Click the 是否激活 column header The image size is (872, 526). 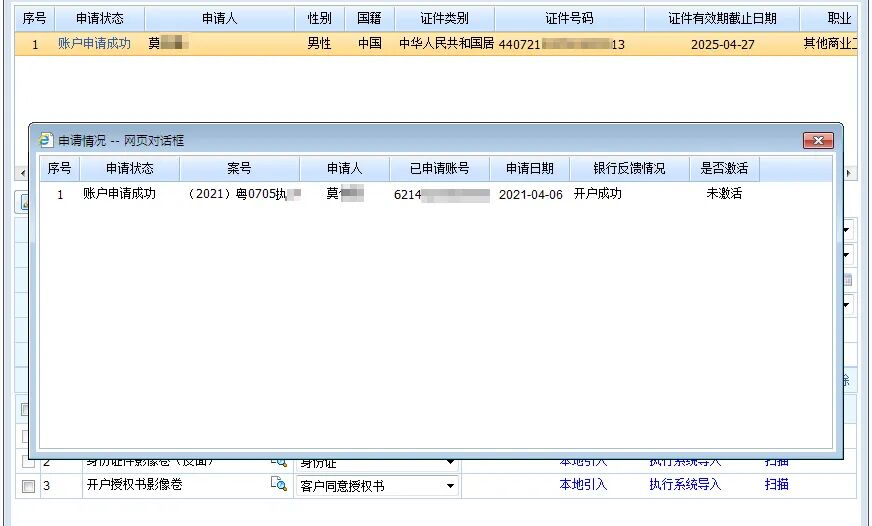[724, 168]
